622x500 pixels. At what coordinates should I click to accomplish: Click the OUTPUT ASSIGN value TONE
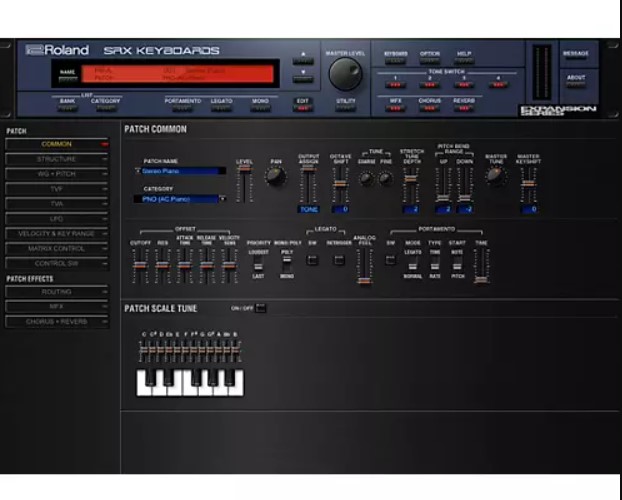pos(309,209)
